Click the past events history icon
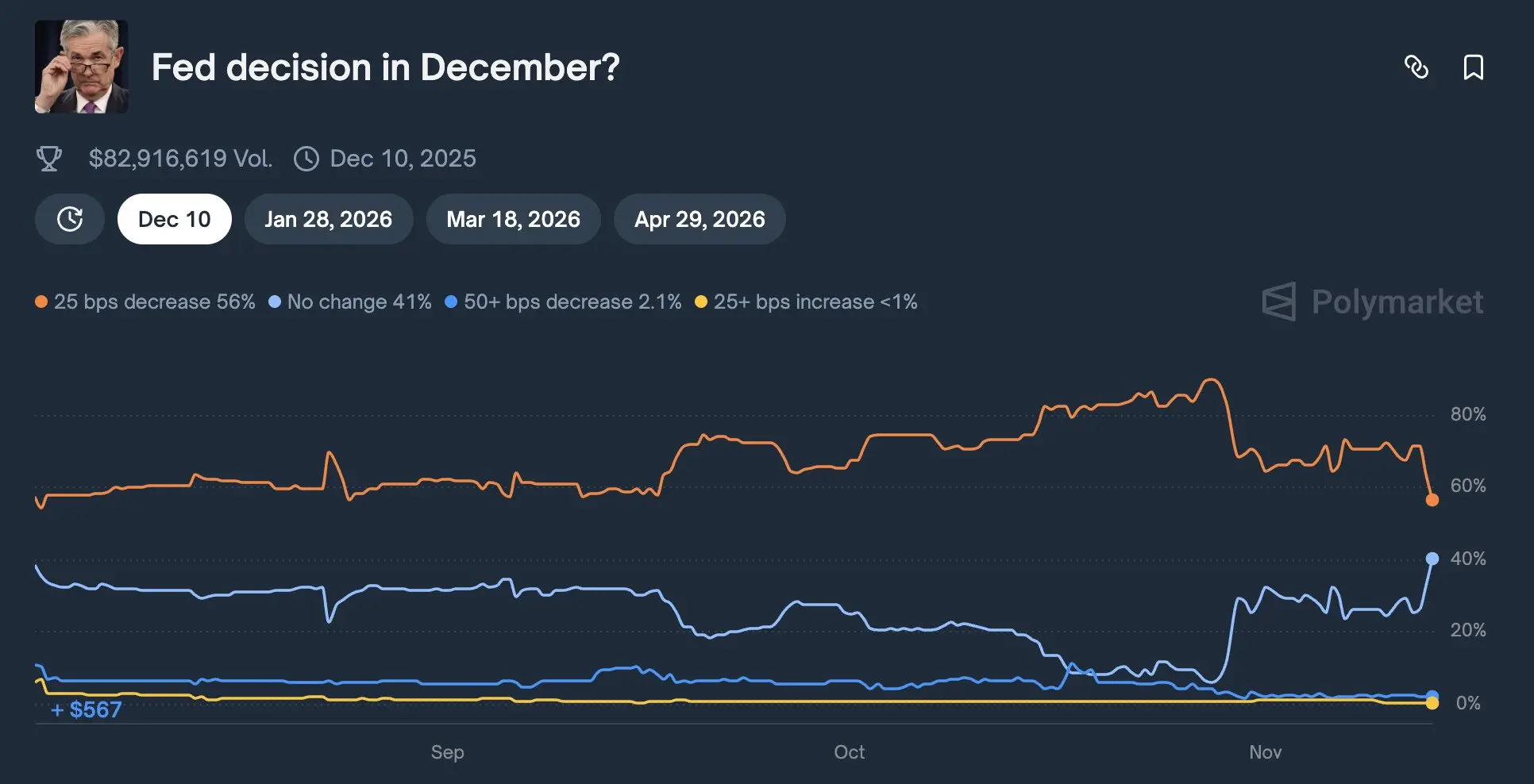Viewport: 1534px width, 784px height. 70,219
